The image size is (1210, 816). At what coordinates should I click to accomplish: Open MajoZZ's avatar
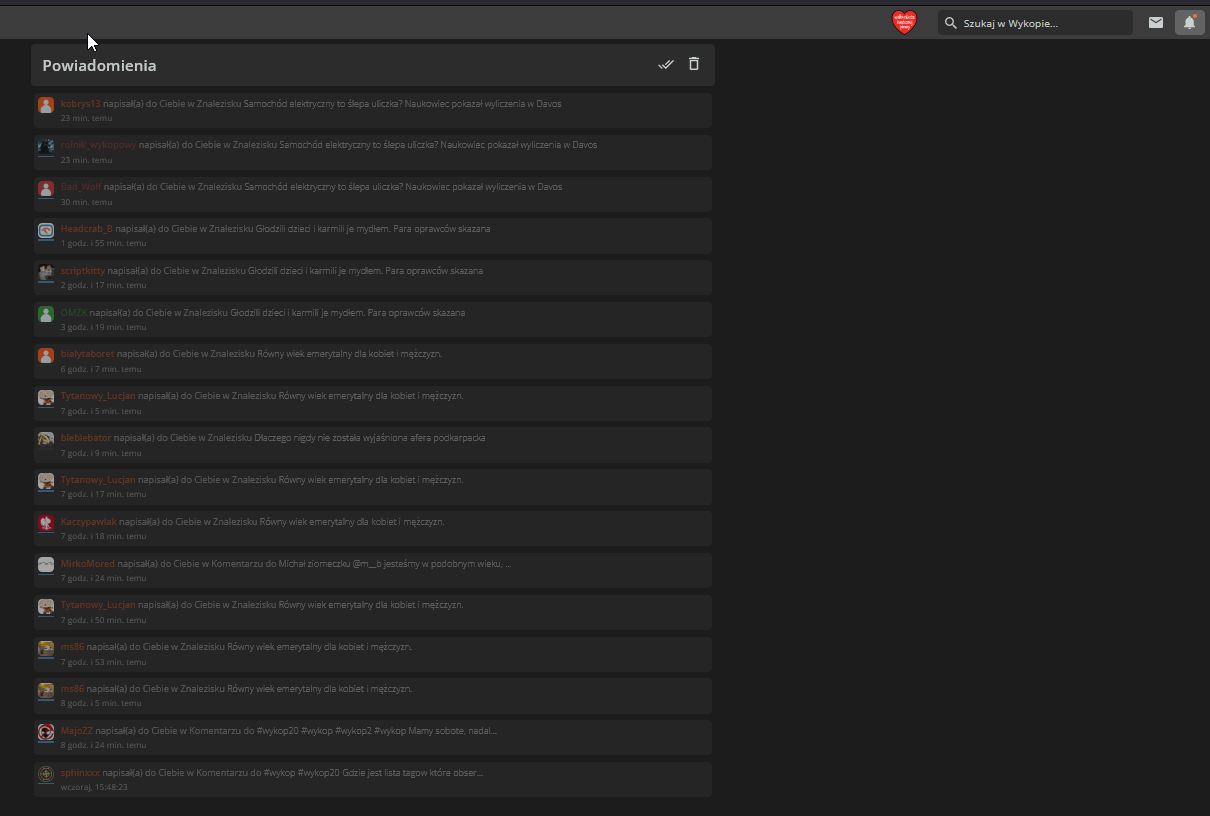(x=46, y=732)
